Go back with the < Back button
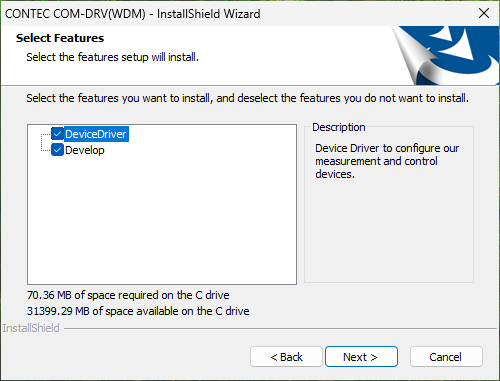 286,357
